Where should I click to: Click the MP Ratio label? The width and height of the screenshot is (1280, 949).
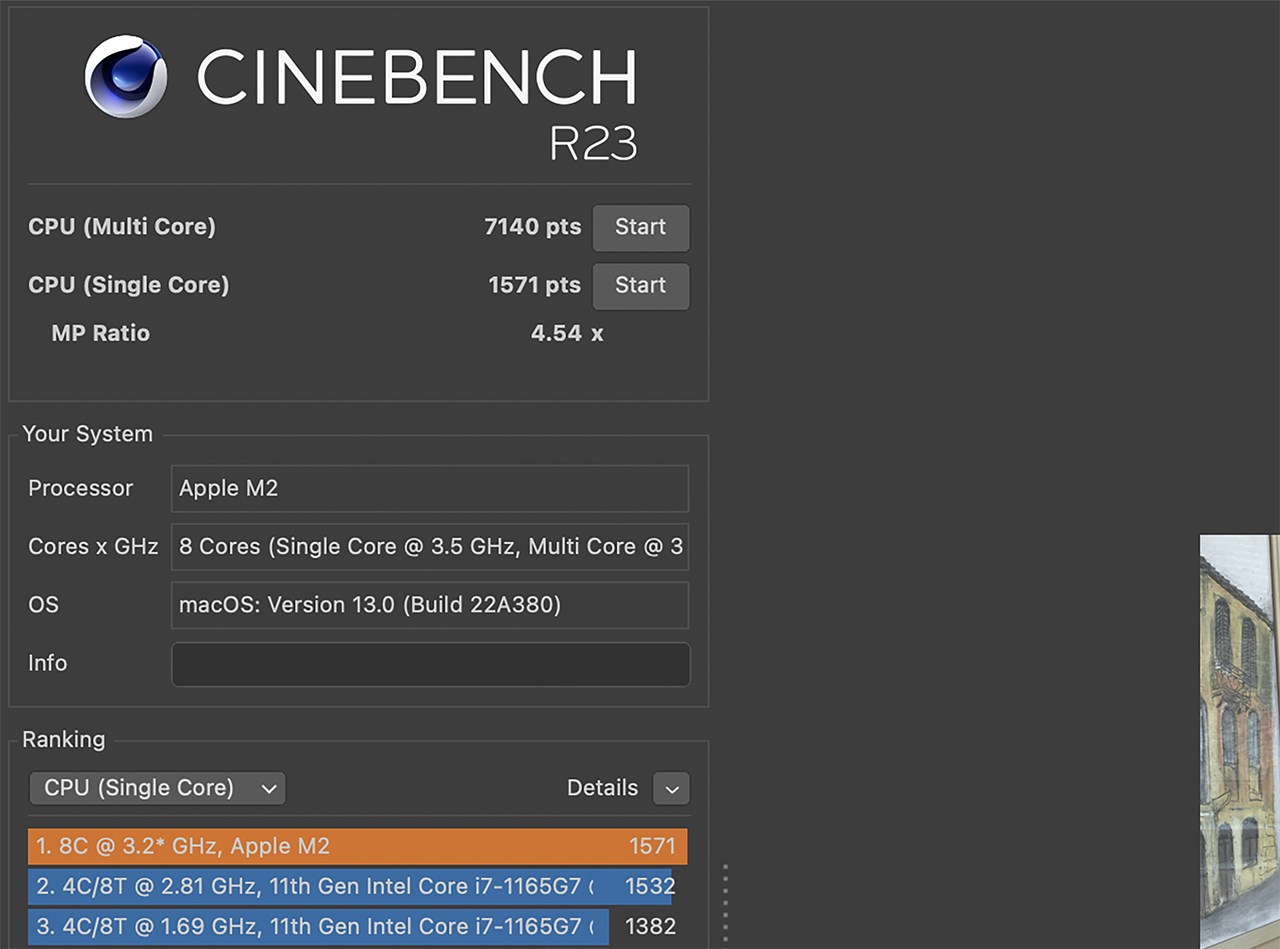pyautogui.click(x=100, y=333)
